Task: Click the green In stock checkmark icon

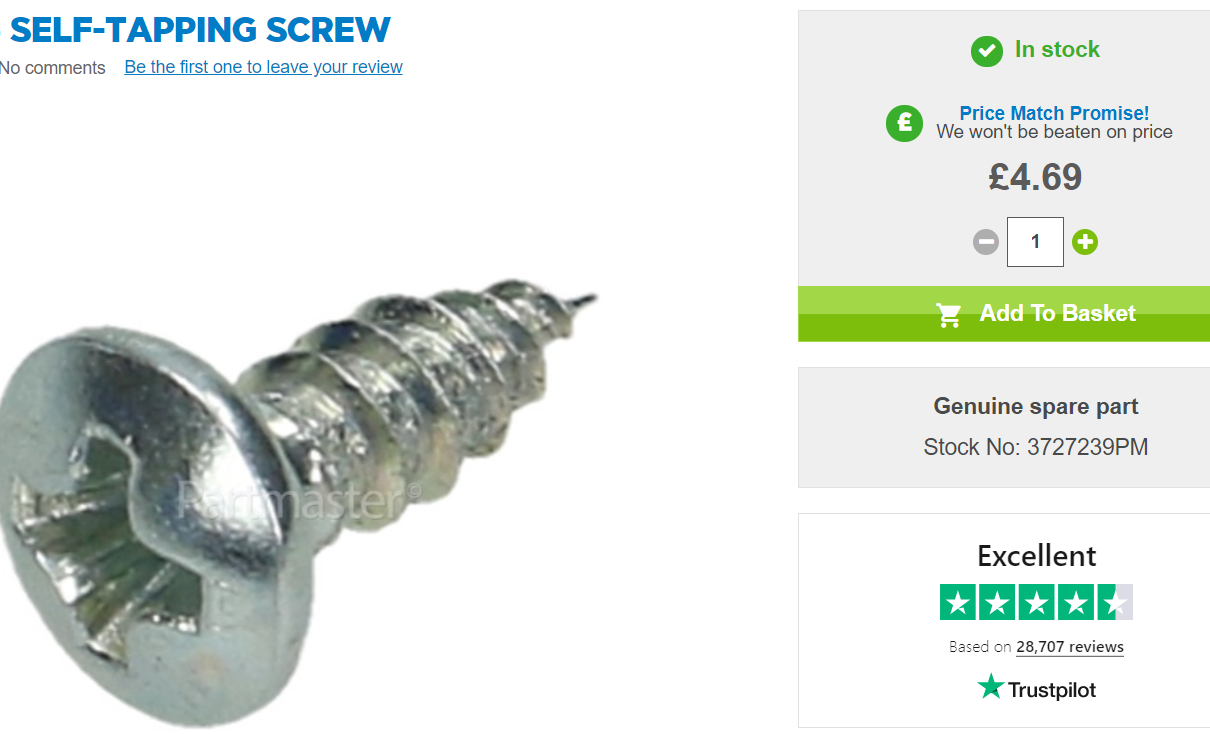Action: (x=987, y=50)
